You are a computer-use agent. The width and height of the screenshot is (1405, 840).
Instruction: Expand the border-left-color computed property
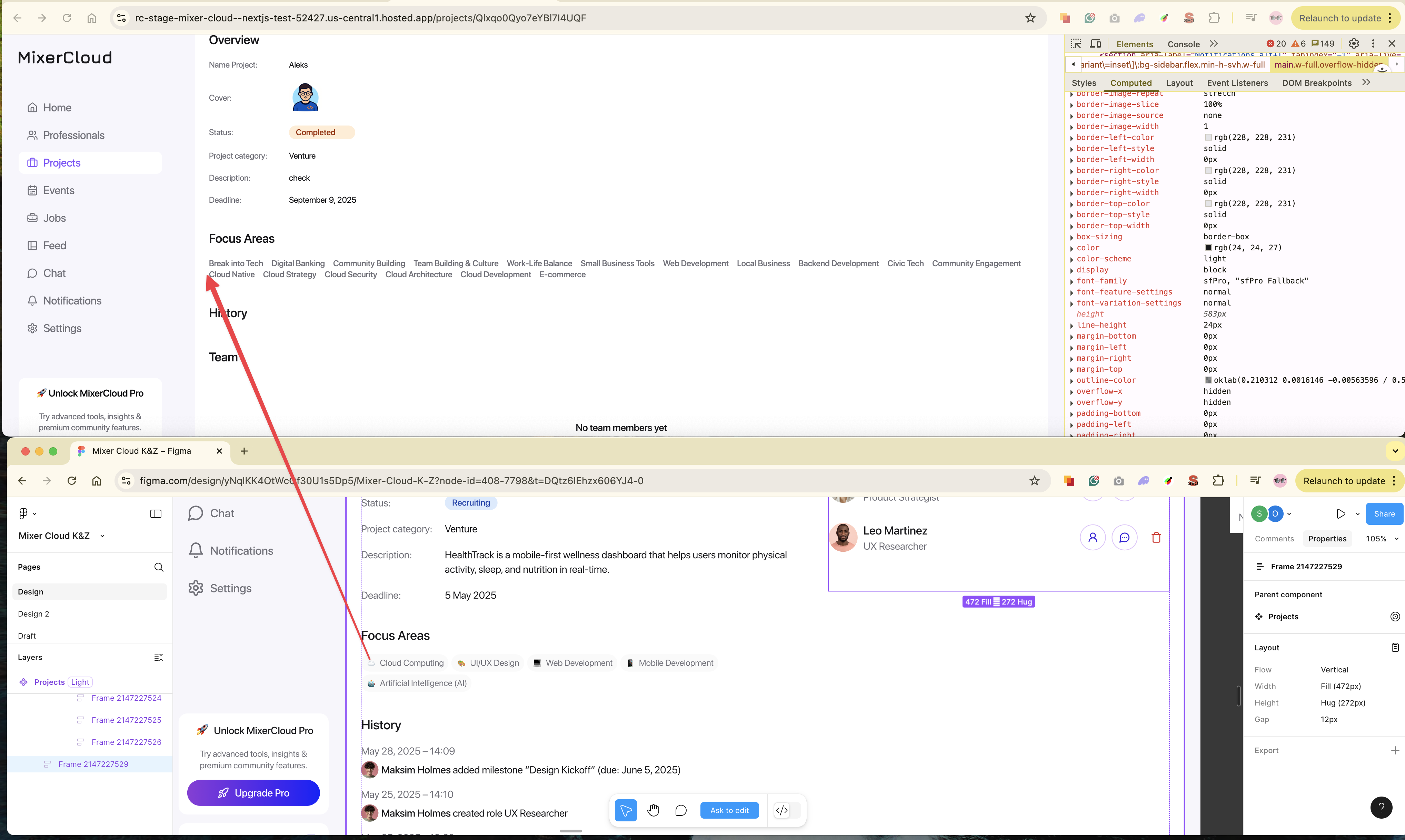click(x=1072, y=138)
